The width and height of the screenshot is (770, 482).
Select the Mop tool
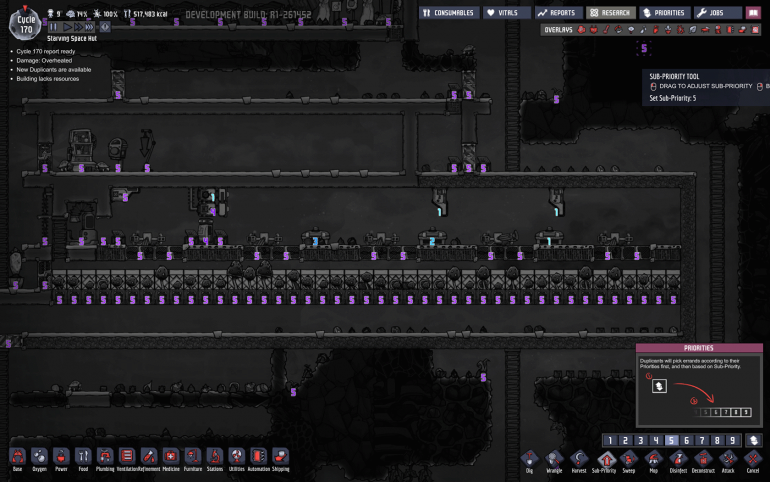point(653,458)
